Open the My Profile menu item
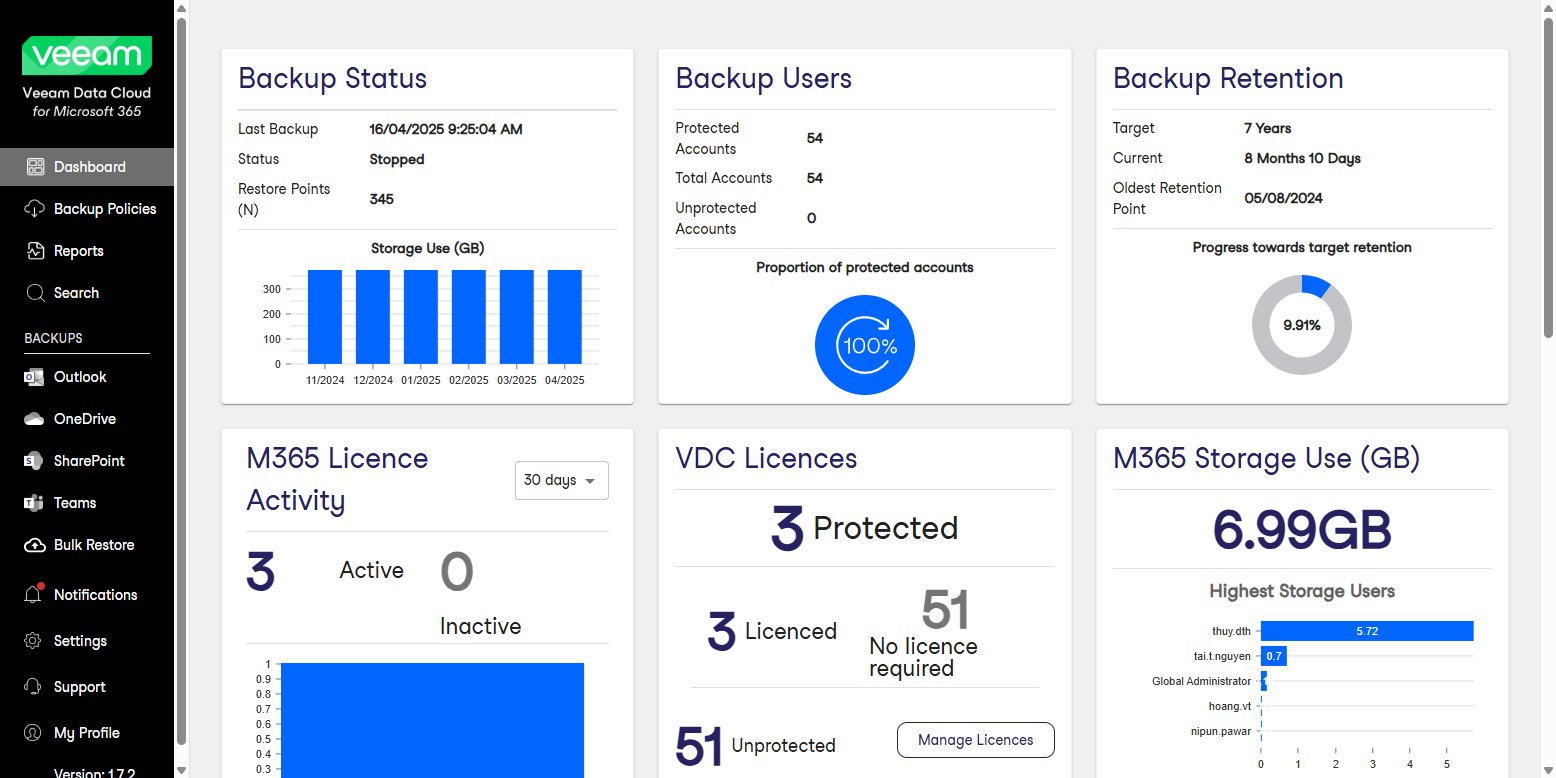Screen dimensions: 1556x778 click(x=86, y=733)
